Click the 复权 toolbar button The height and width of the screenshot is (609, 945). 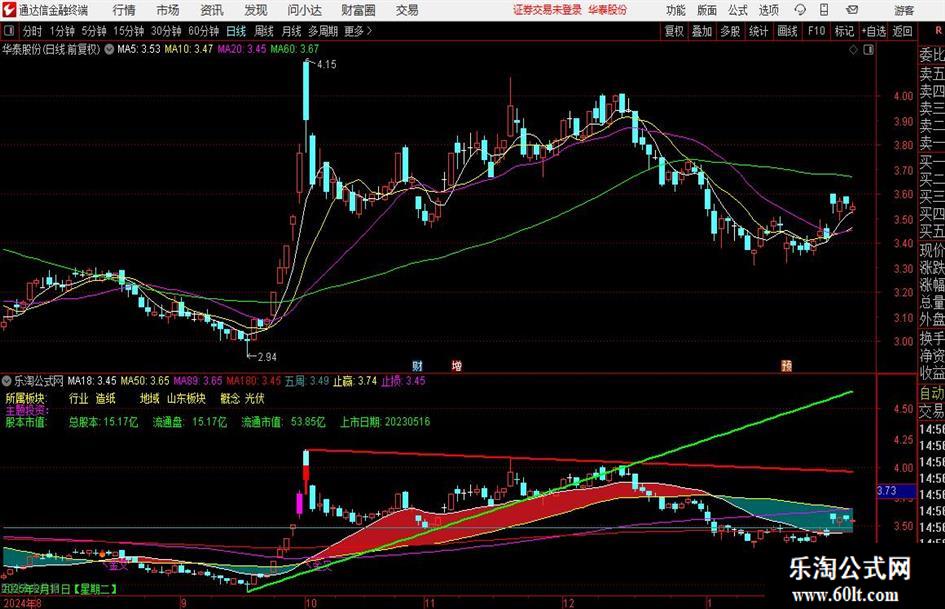pyautogui.click(x=674, y=31)
